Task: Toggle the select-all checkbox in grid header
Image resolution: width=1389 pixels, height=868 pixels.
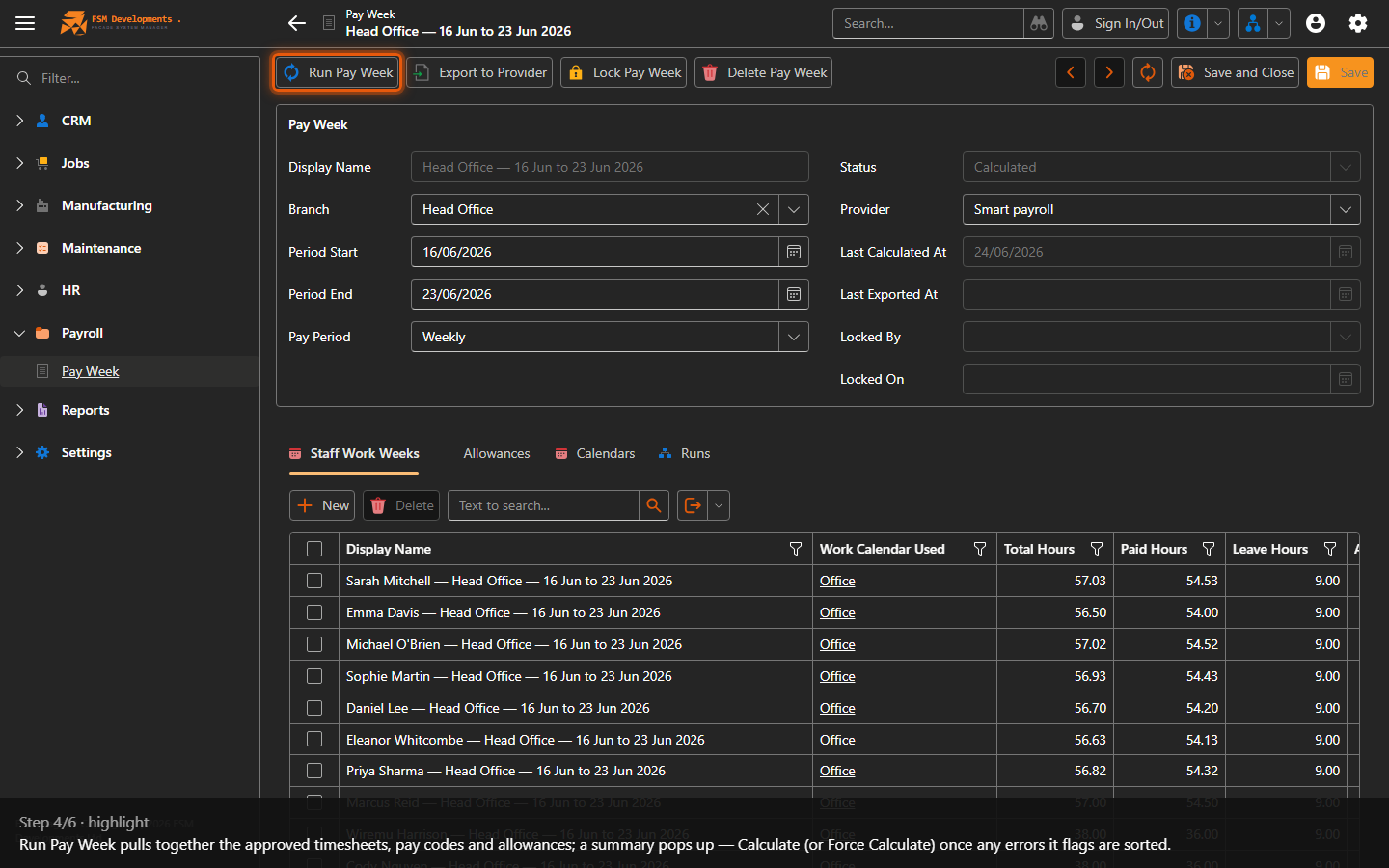Action: [x=314, y=549]
